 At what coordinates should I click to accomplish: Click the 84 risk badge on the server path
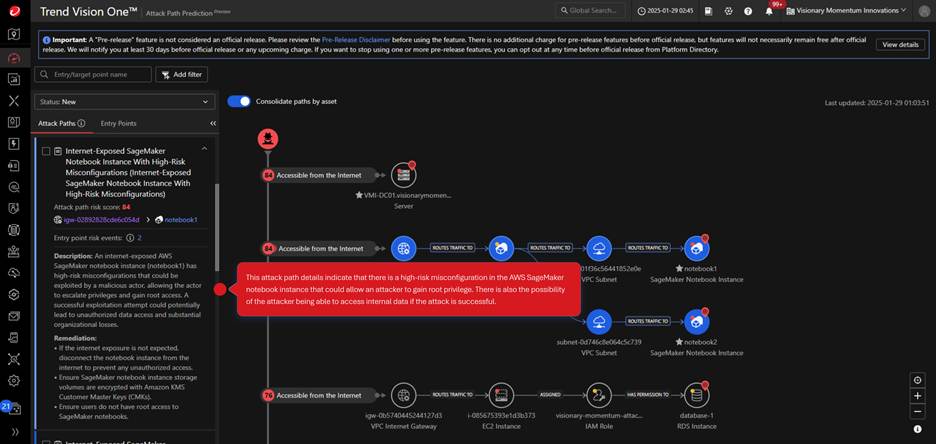(x=268, y=175)
